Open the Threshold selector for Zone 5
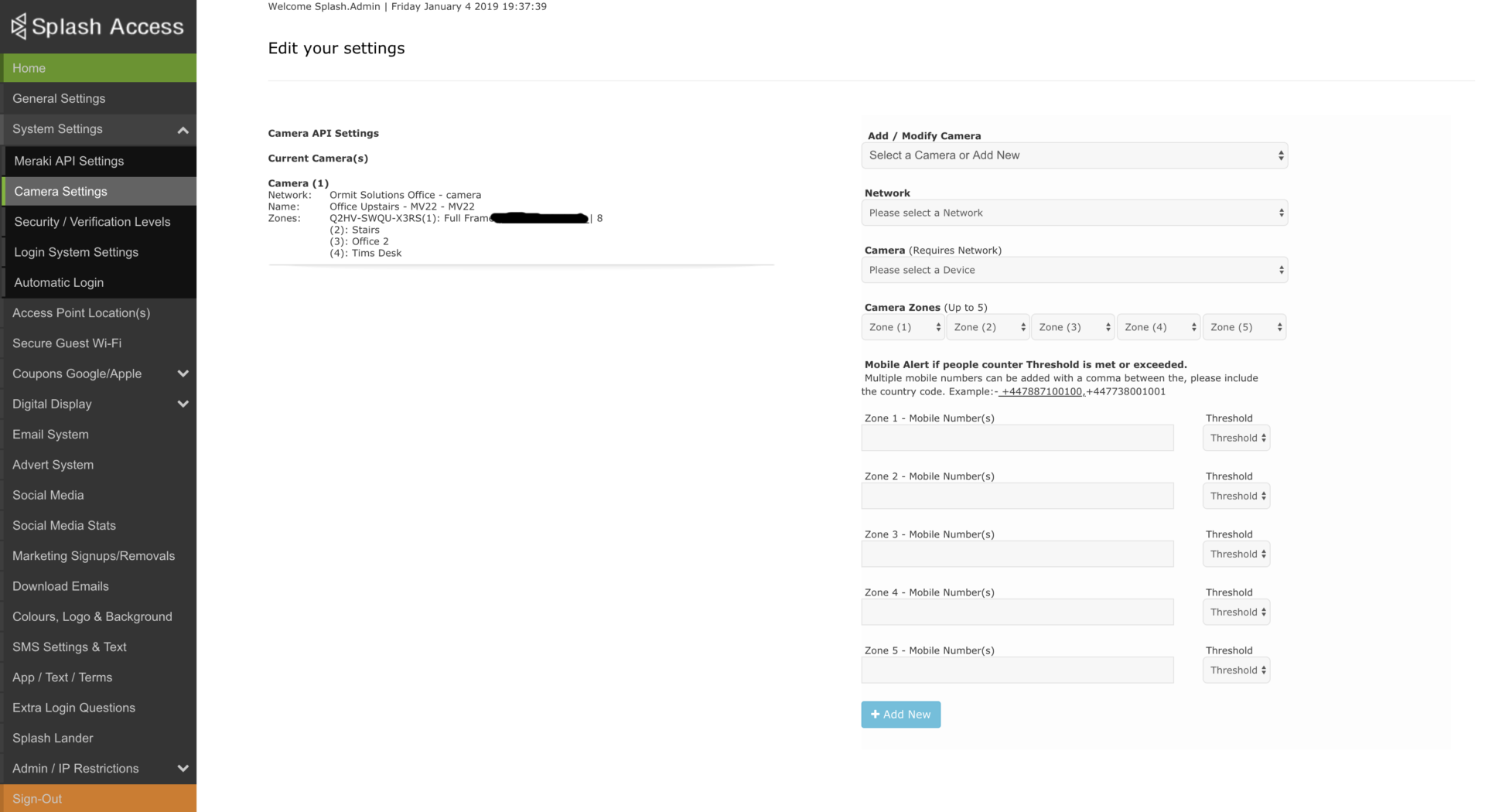 [x=1235, y=670]
